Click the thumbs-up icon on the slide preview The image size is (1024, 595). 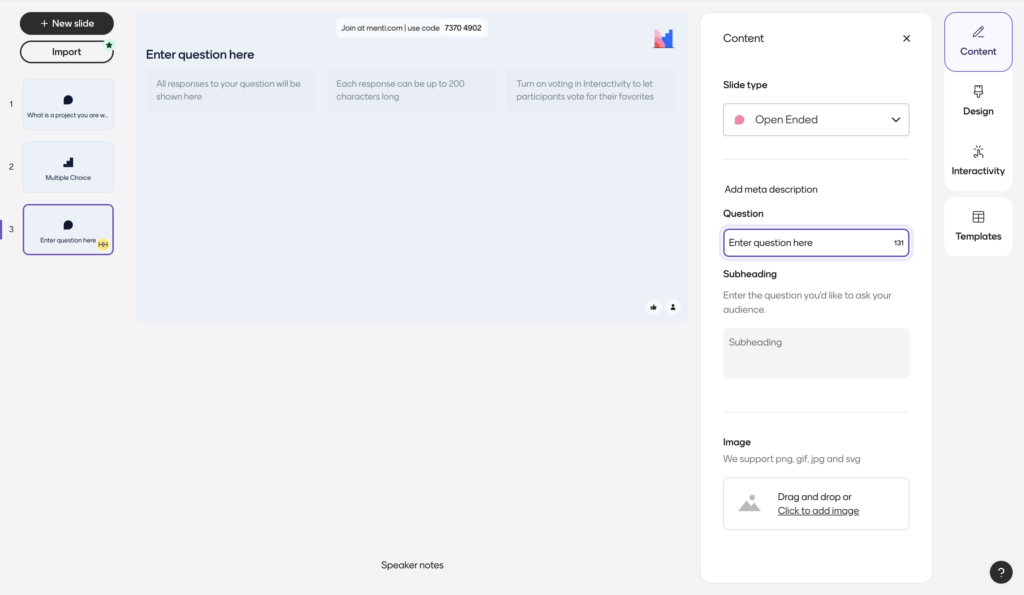[653, 307]
